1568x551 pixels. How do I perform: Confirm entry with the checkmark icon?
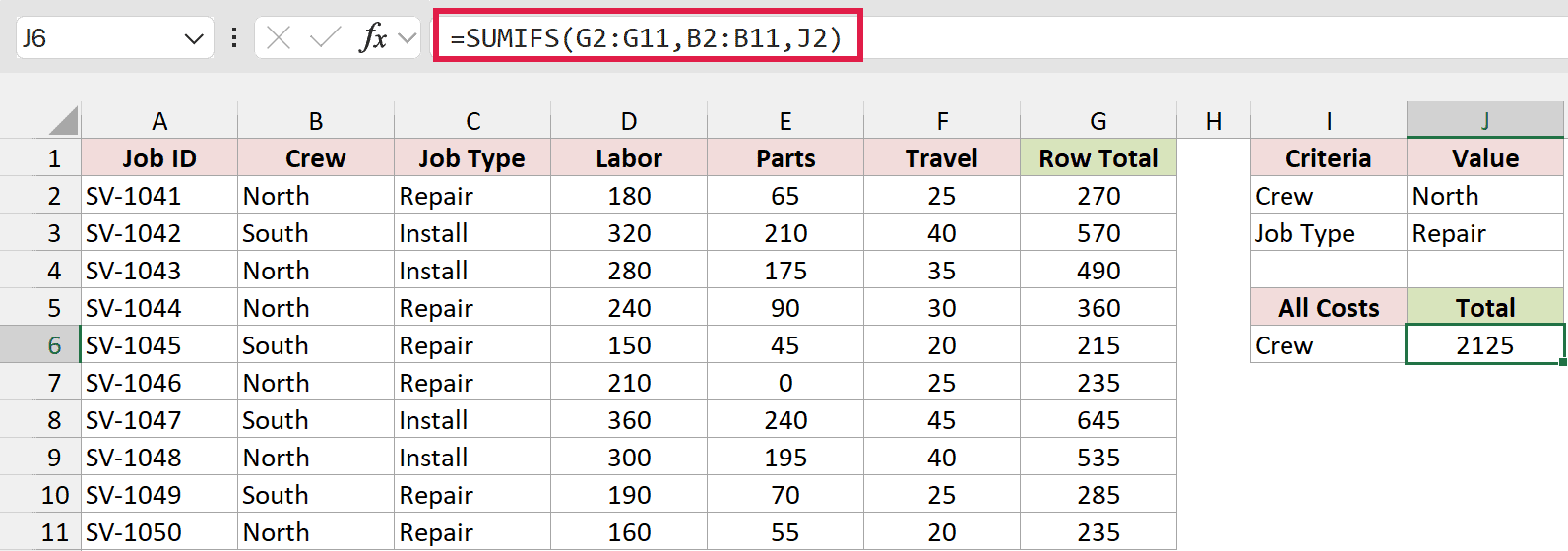325,38
